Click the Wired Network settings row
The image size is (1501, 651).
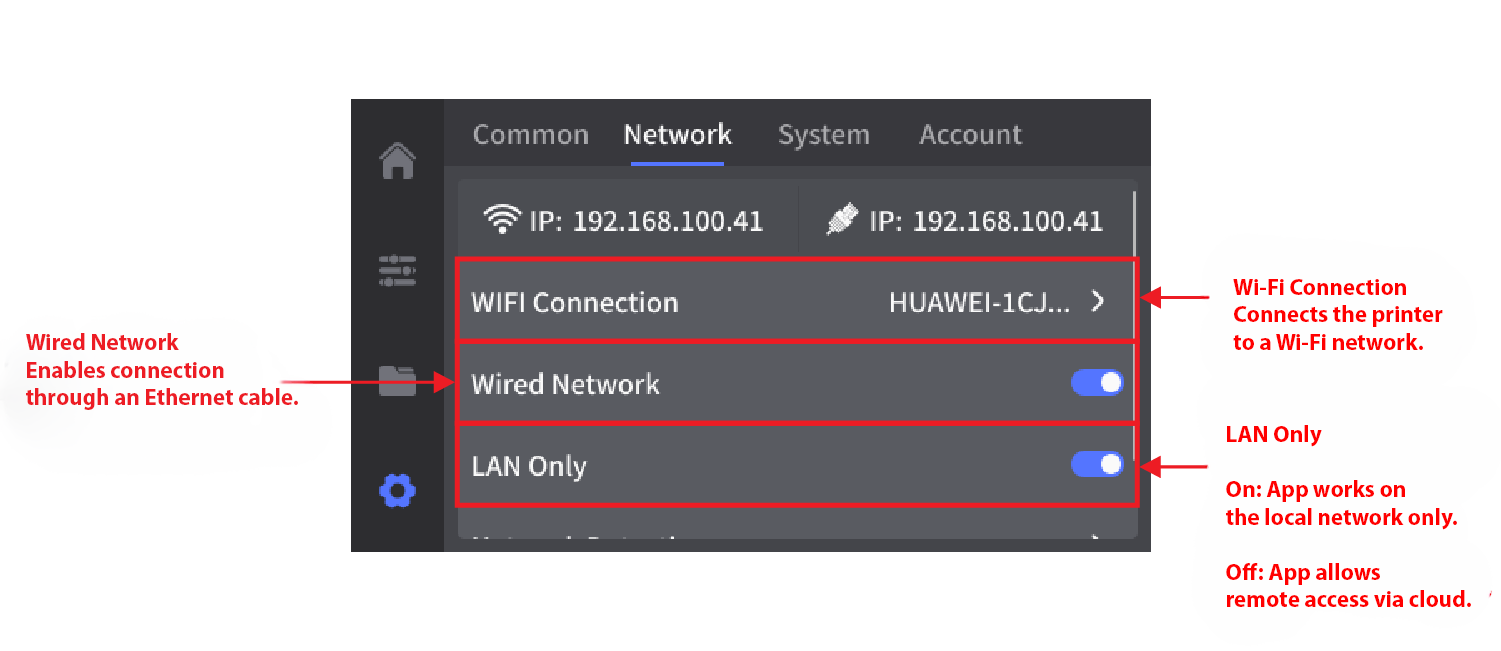[700, 382]
